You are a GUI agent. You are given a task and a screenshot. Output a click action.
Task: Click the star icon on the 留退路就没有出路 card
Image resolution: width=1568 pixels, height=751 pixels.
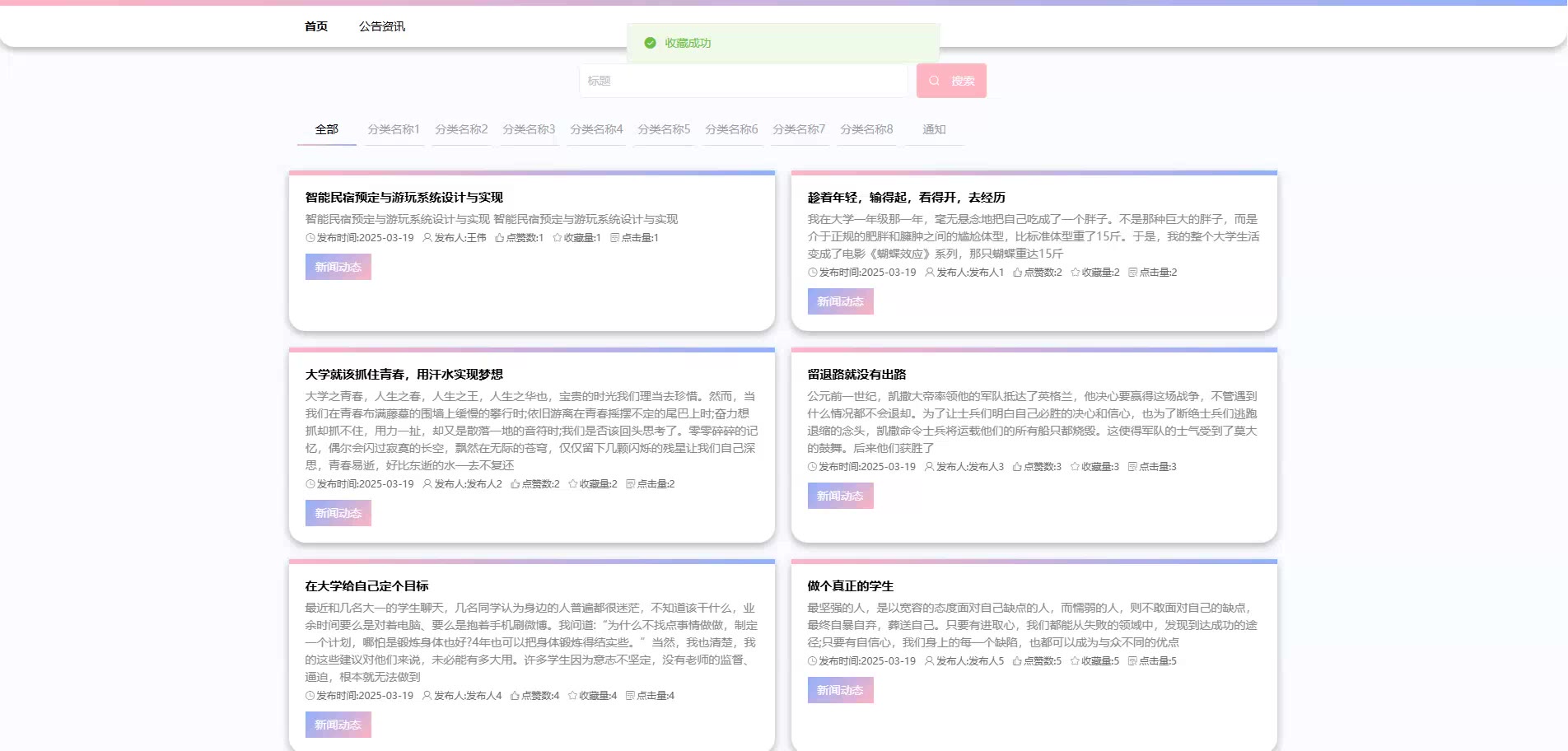(1076, 467)
